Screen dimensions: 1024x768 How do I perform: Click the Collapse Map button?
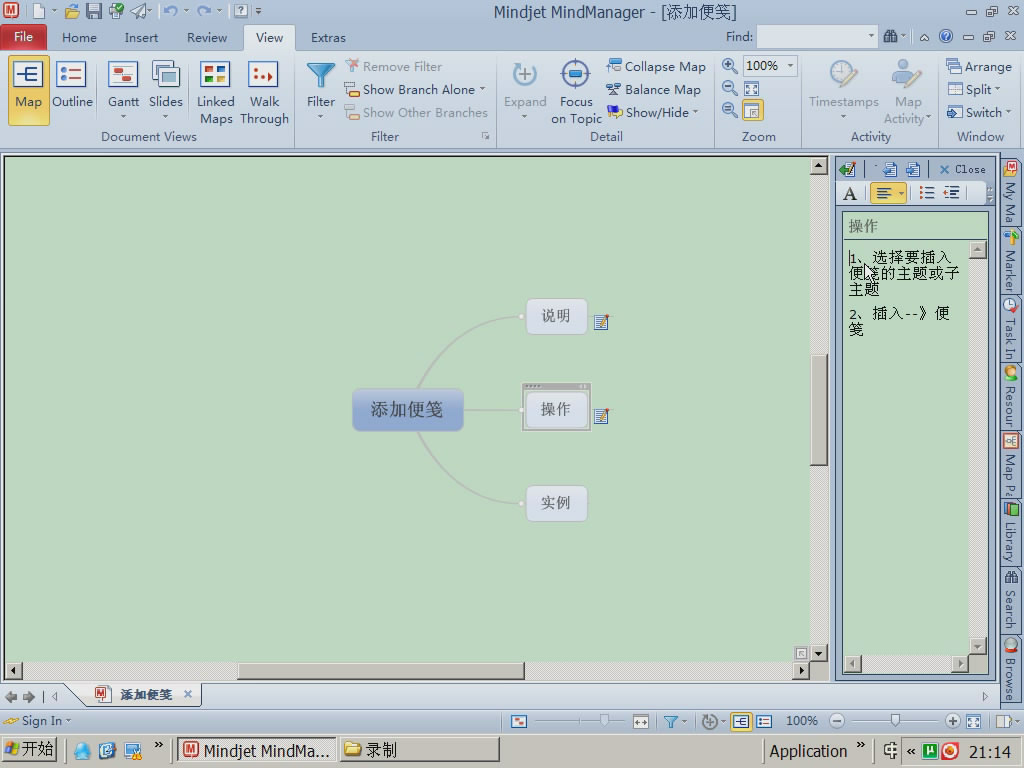click(656, 66)
